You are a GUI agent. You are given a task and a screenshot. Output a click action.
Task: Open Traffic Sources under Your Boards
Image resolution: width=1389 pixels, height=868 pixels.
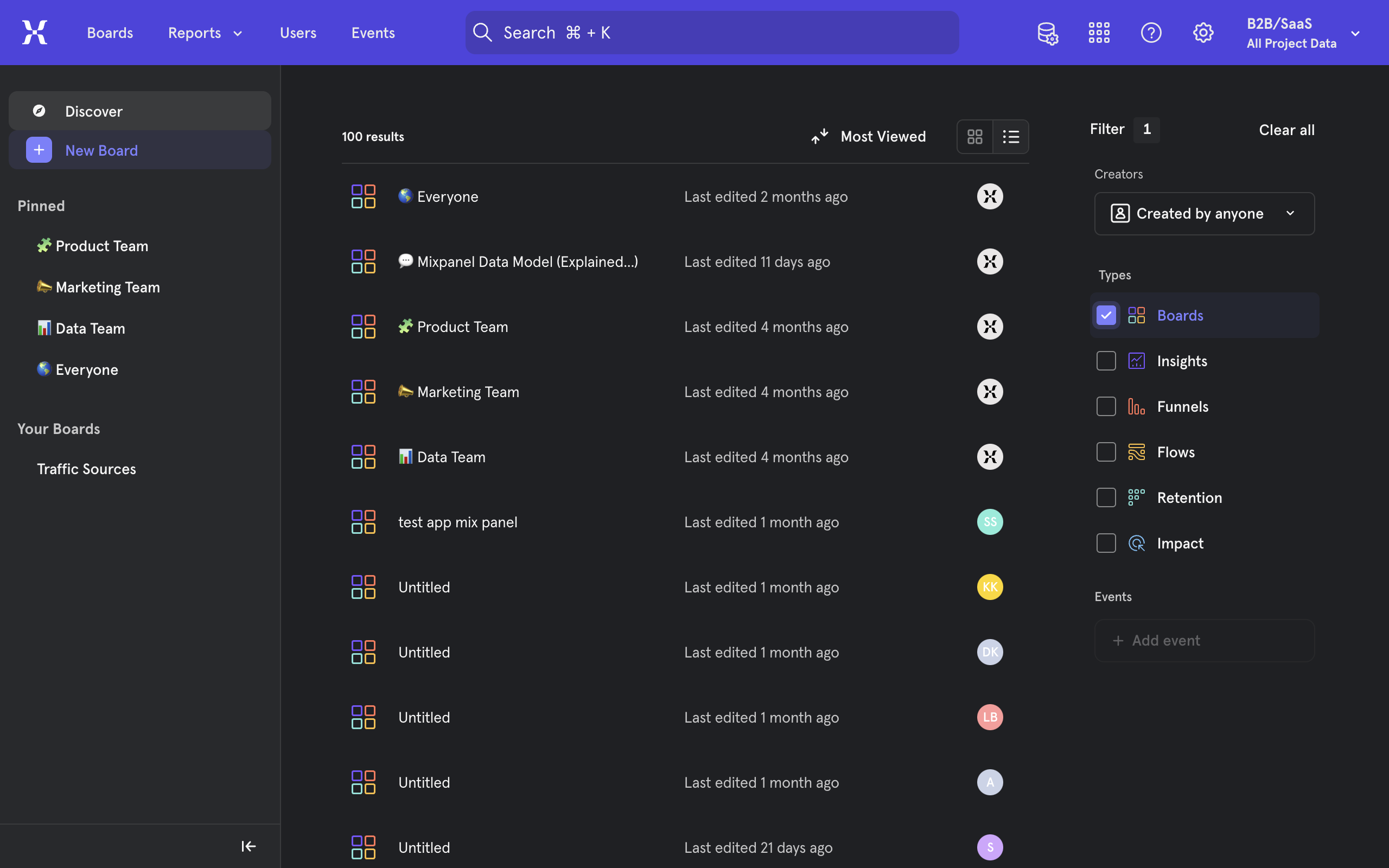(x=87, y=469)
